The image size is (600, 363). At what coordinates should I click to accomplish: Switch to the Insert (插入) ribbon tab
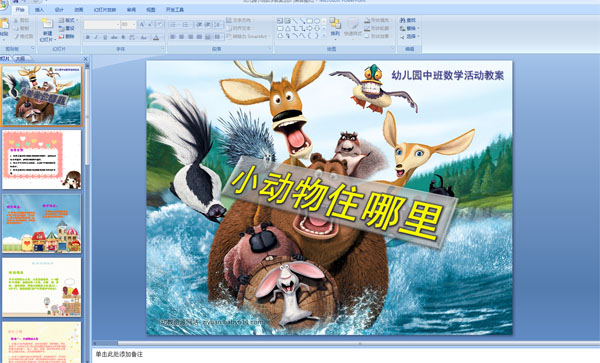click(39, 10)
